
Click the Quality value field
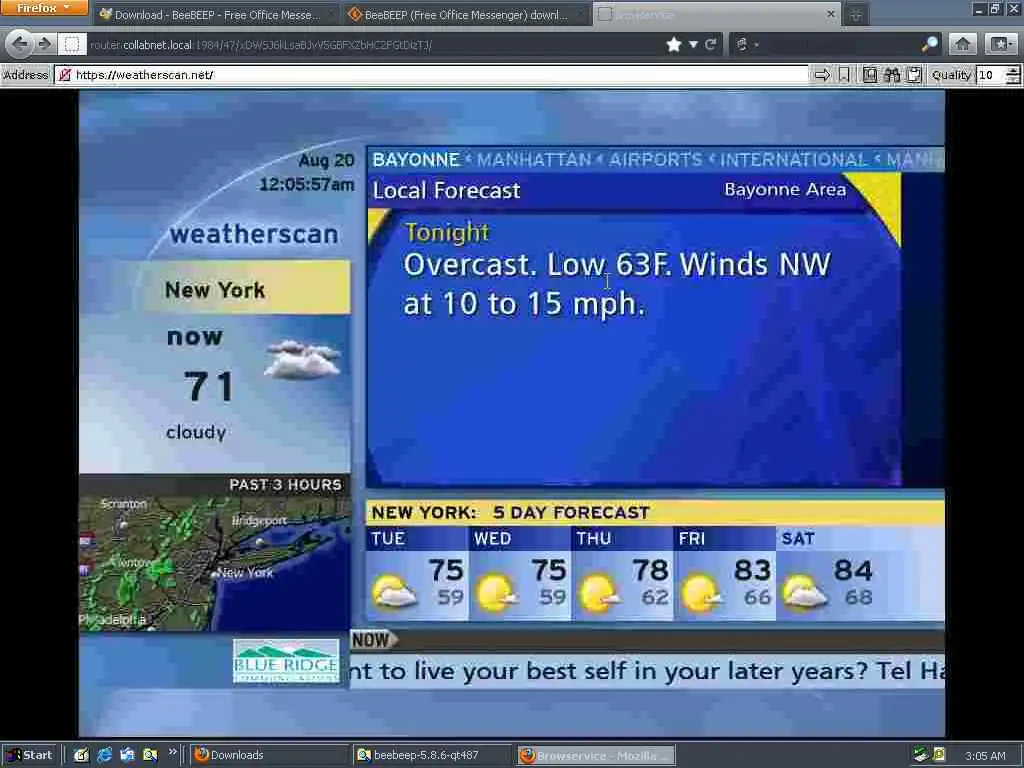click(x=991, y=75)
